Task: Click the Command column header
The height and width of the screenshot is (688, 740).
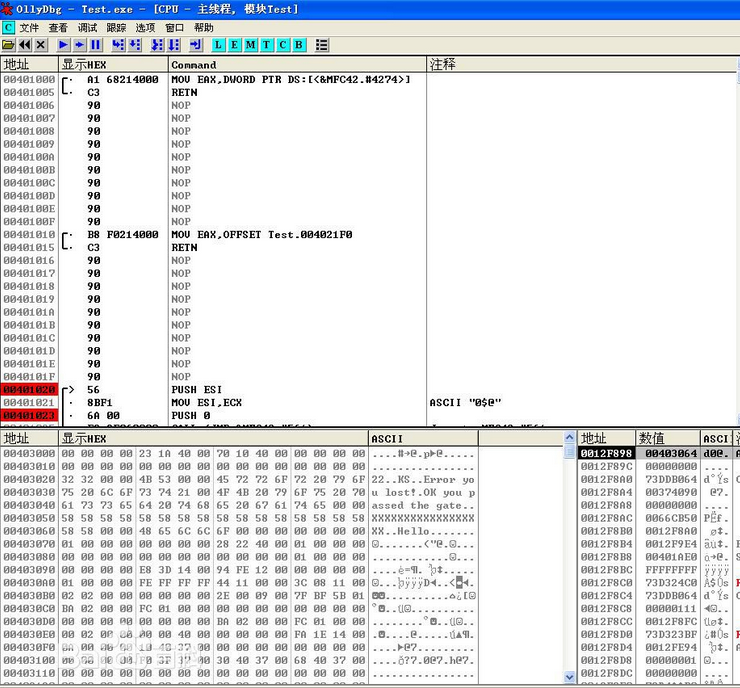Action: click(x=194, y=64)
